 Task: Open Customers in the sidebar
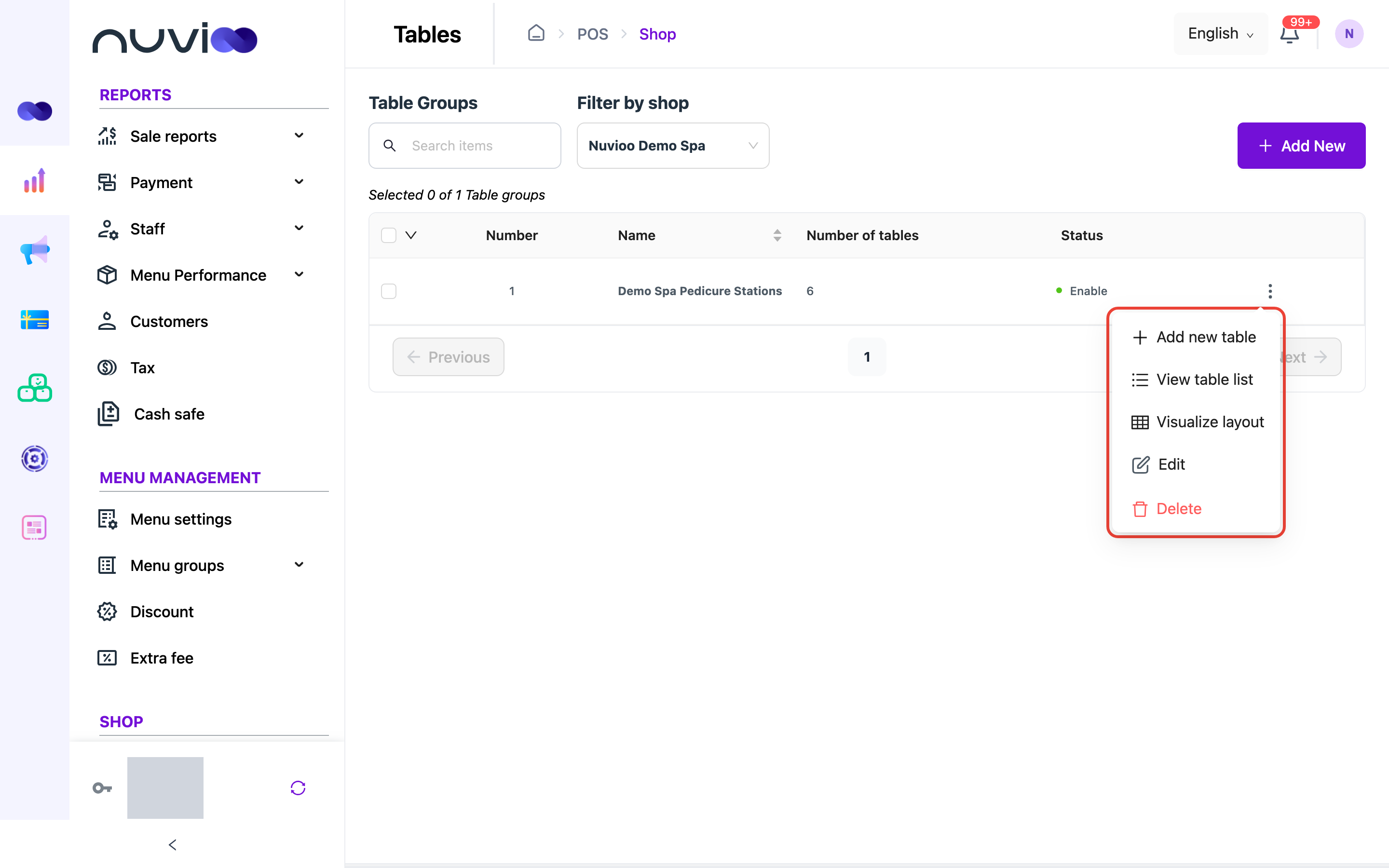tap(169, 321)
